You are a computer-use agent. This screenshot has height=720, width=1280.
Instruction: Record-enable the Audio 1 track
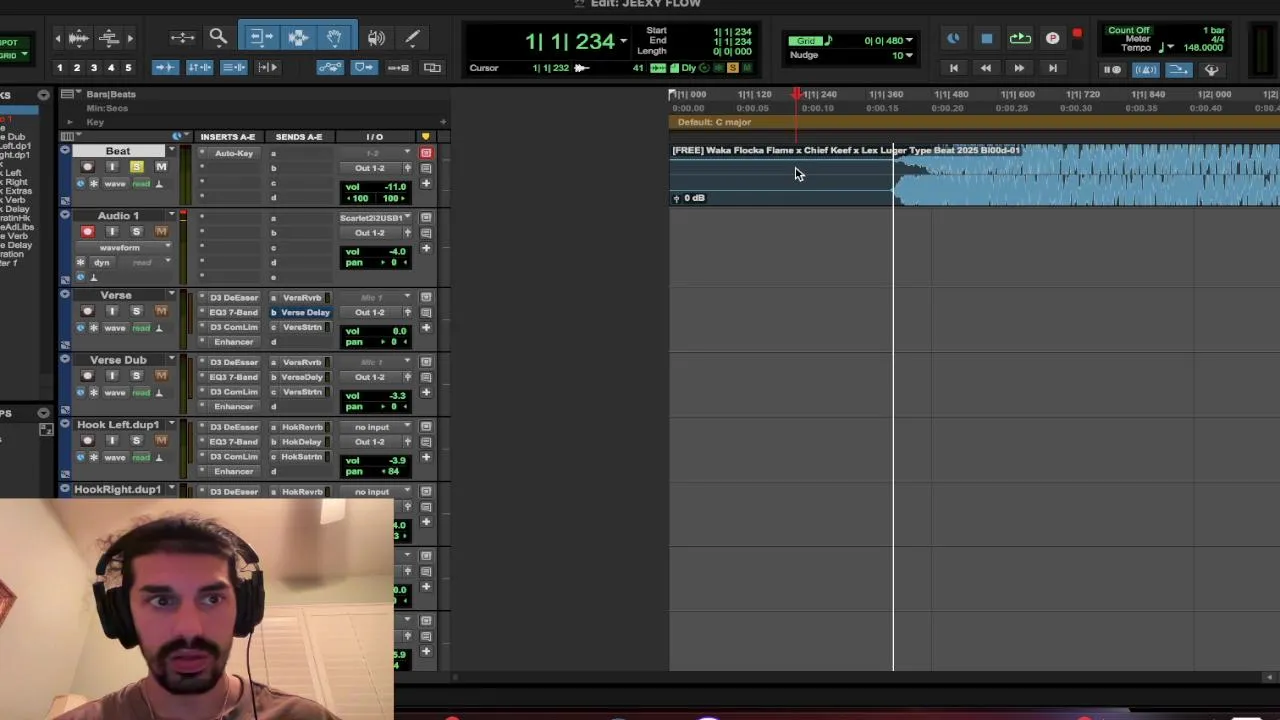tap(87, 231)
